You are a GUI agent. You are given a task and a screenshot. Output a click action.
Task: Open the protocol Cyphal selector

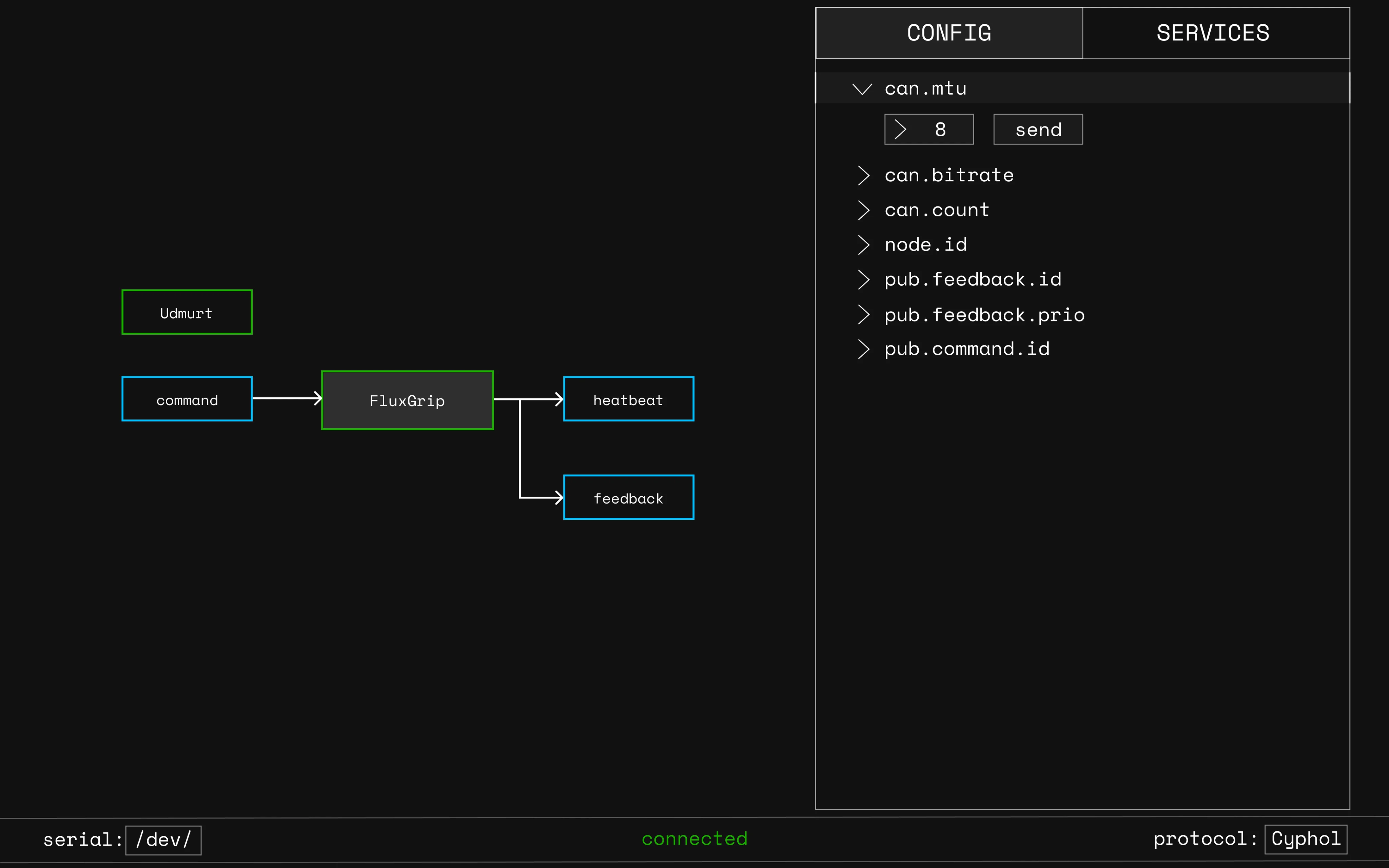point(1305,839)
